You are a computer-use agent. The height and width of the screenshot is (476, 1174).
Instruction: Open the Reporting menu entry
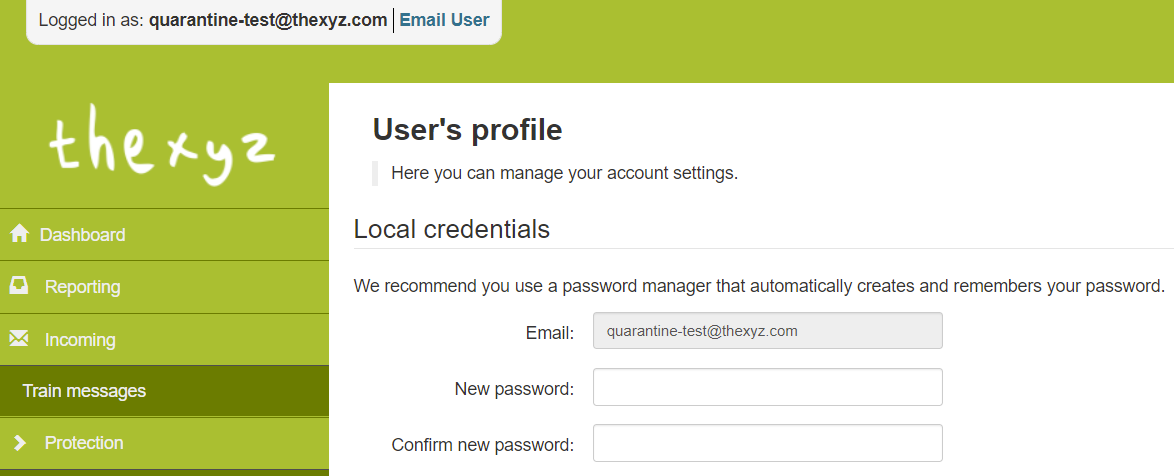click(164, 287)
